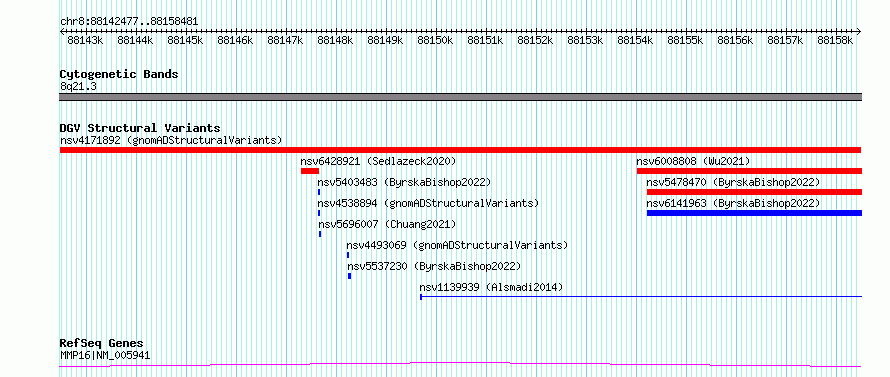Click the DGV Structural Variants track title
890x377 pixels.
point(140,128)
